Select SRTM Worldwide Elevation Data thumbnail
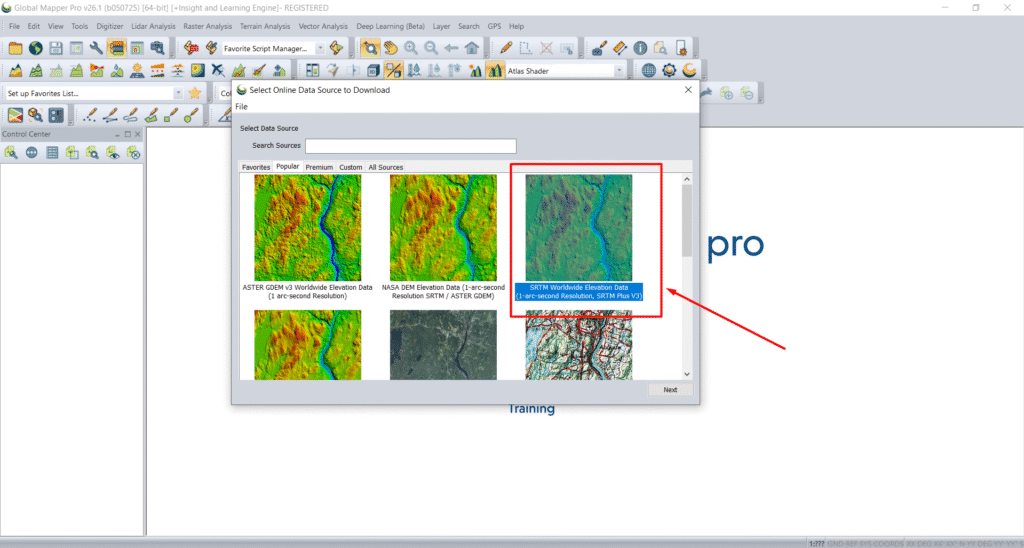 [579, 228]
